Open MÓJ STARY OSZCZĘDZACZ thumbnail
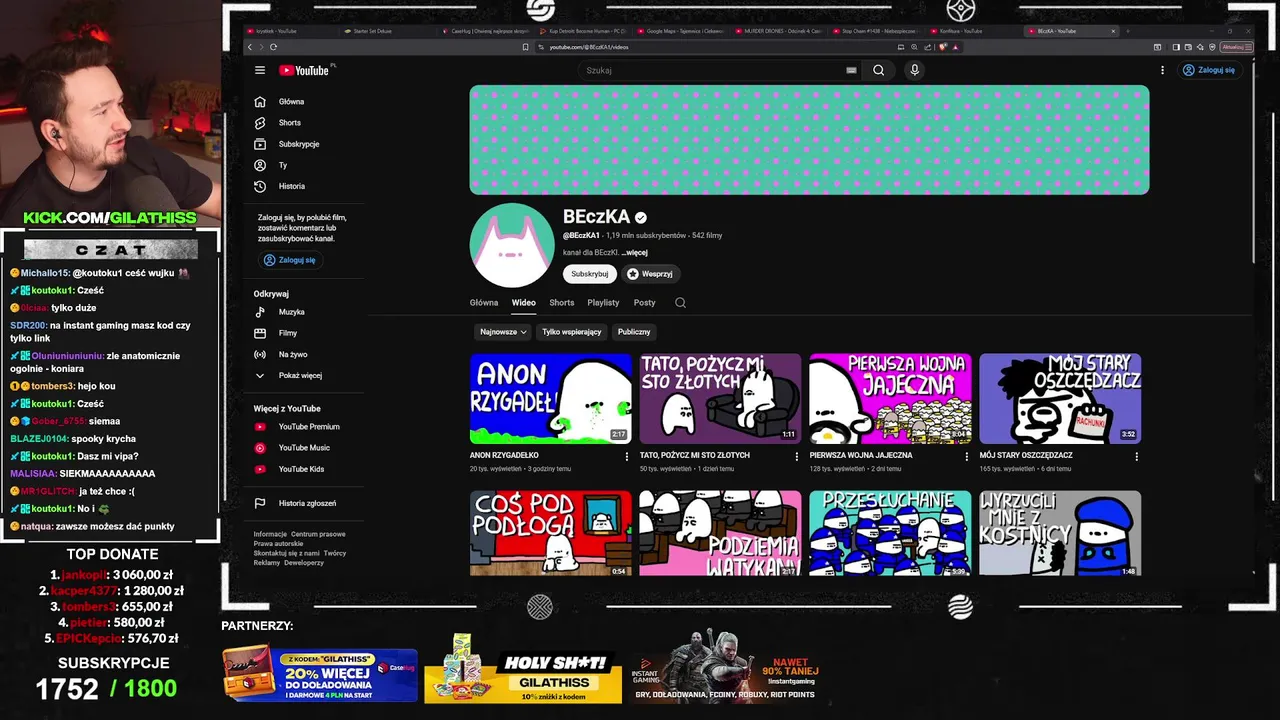Image resolution: width=1280 pixels, height=720 pixels. coord(1060,399)
